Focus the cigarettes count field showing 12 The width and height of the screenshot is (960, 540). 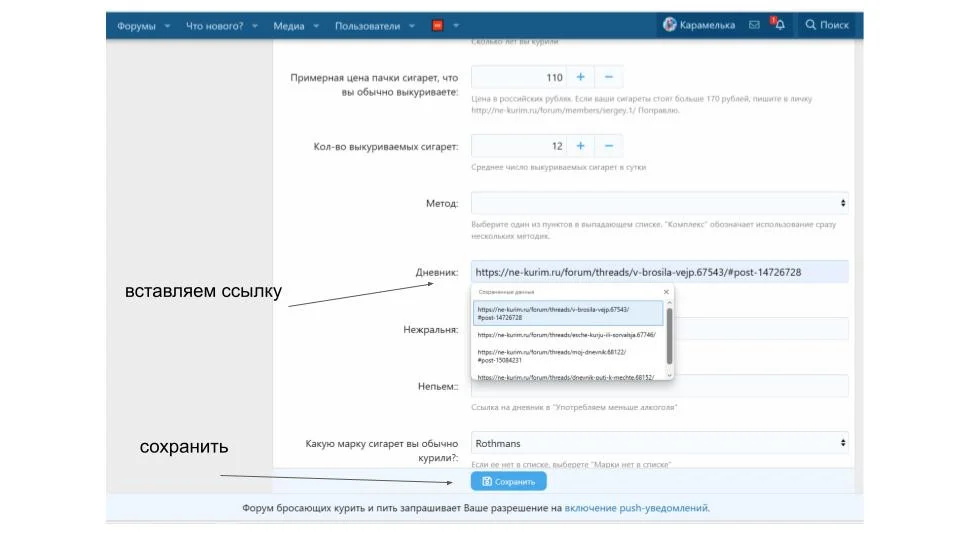(519, 146)
